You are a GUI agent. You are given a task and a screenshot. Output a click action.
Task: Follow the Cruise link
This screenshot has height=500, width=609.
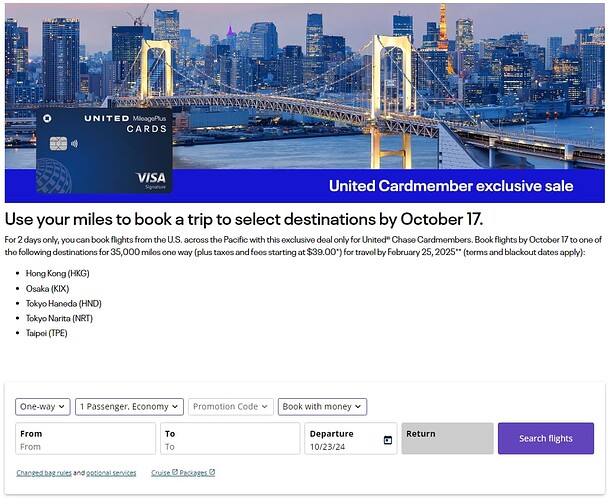(160, 473)
